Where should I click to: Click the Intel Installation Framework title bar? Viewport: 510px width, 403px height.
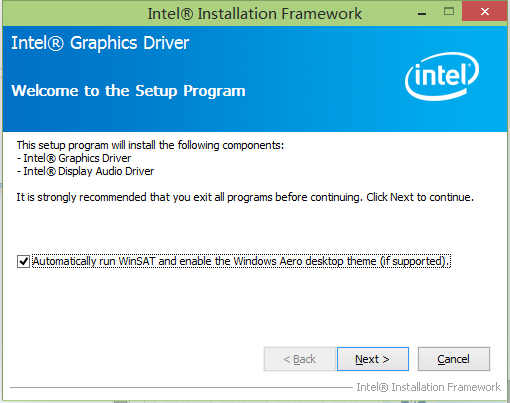pyautogui.click(x=255, y=14)
